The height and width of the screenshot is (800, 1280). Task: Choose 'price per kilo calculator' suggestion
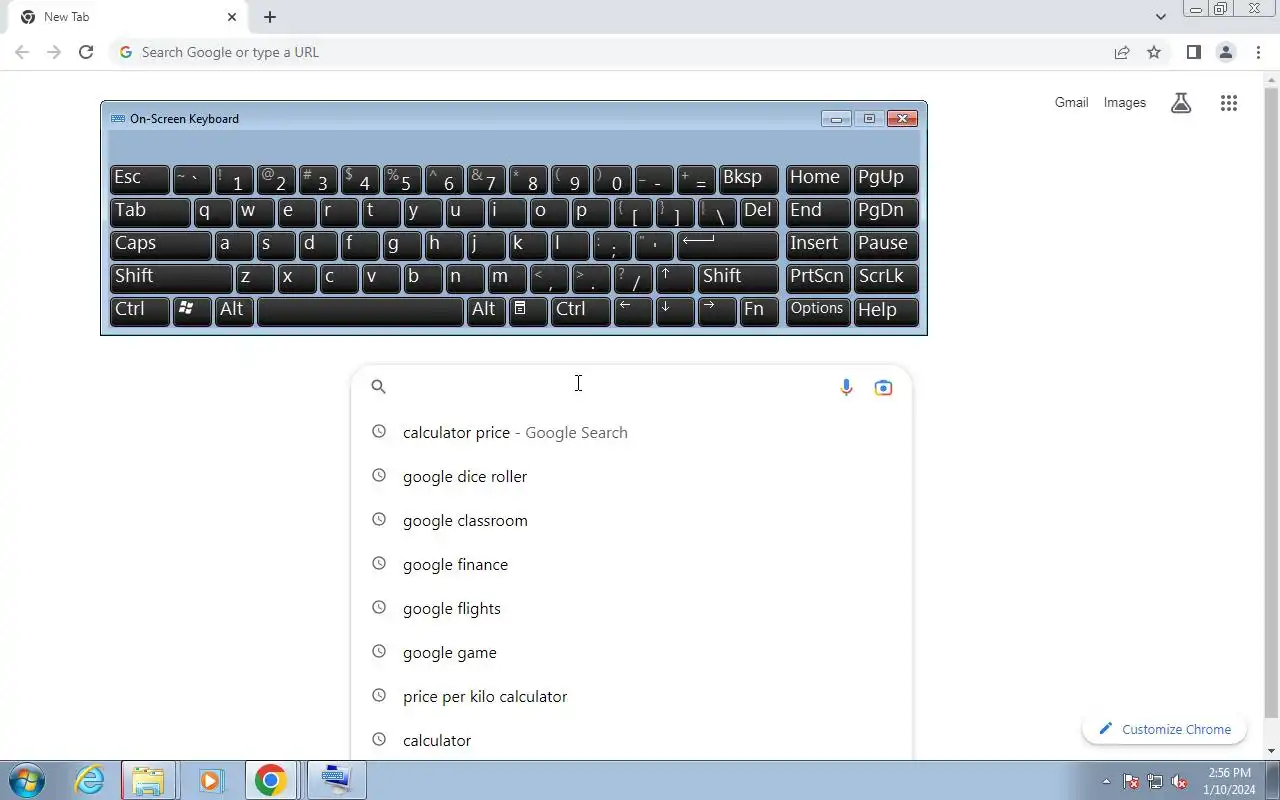[x=631, y=696]
